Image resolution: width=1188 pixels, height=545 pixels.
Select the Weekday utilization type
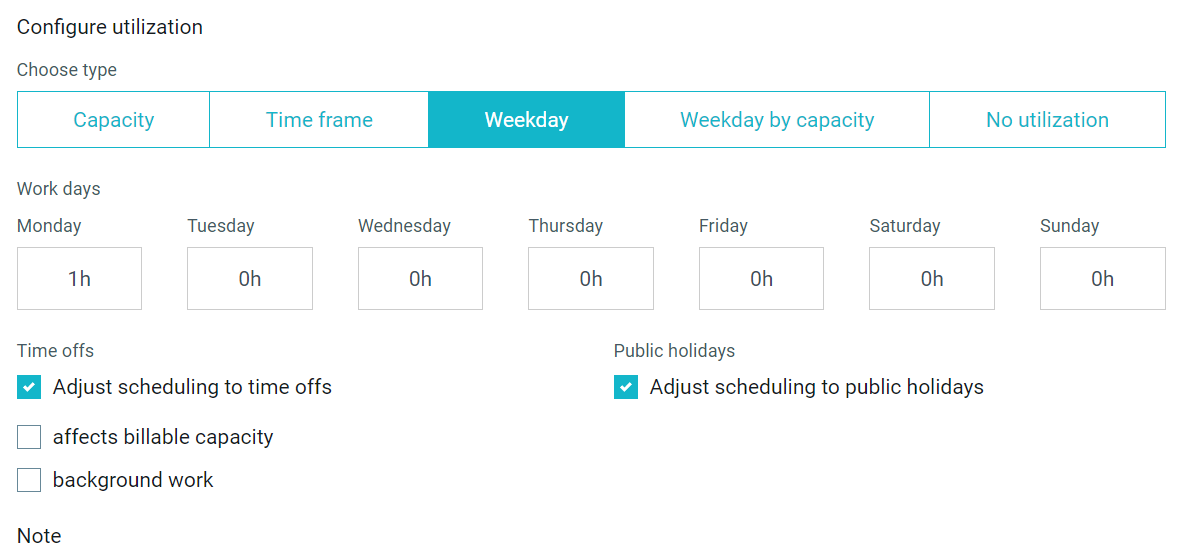click(527, 120)
